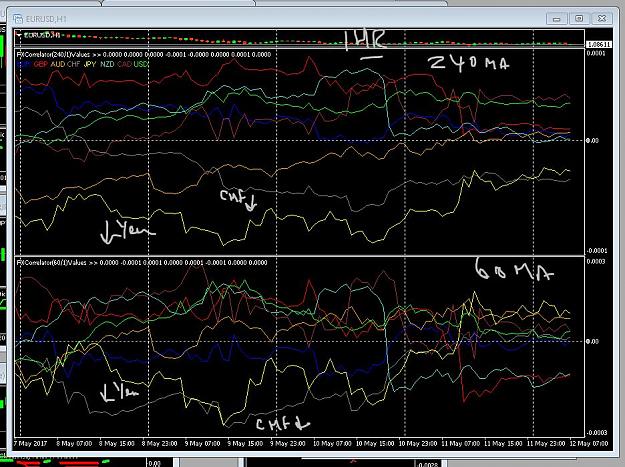Image resolution: width=625 pixels, height=467 pixels.
Task: Click the JPY currency legend label
Action: click(x=90, y=64)
